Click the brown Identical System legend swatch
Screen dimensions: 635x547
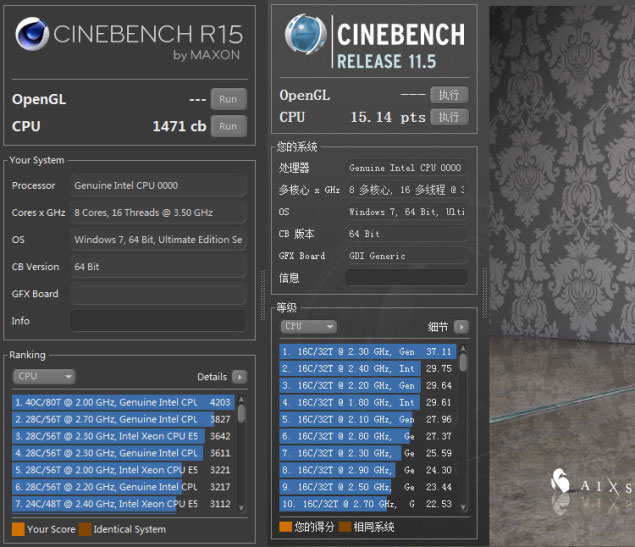pos(85,529)
